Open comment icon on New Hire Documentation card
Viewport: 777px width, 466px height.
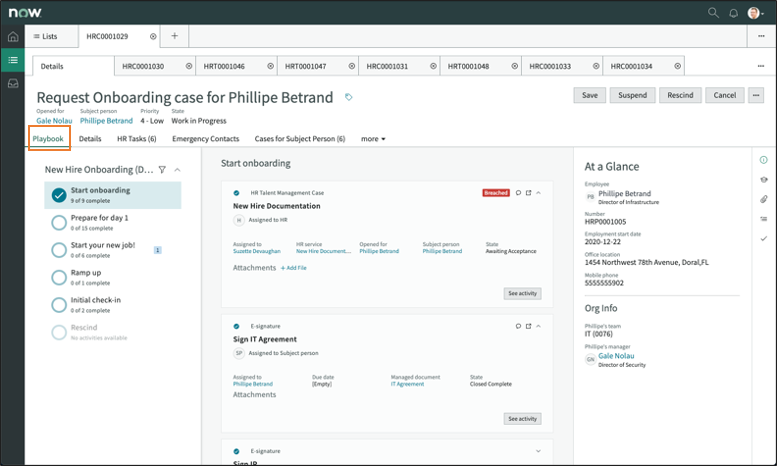(518, 193)
